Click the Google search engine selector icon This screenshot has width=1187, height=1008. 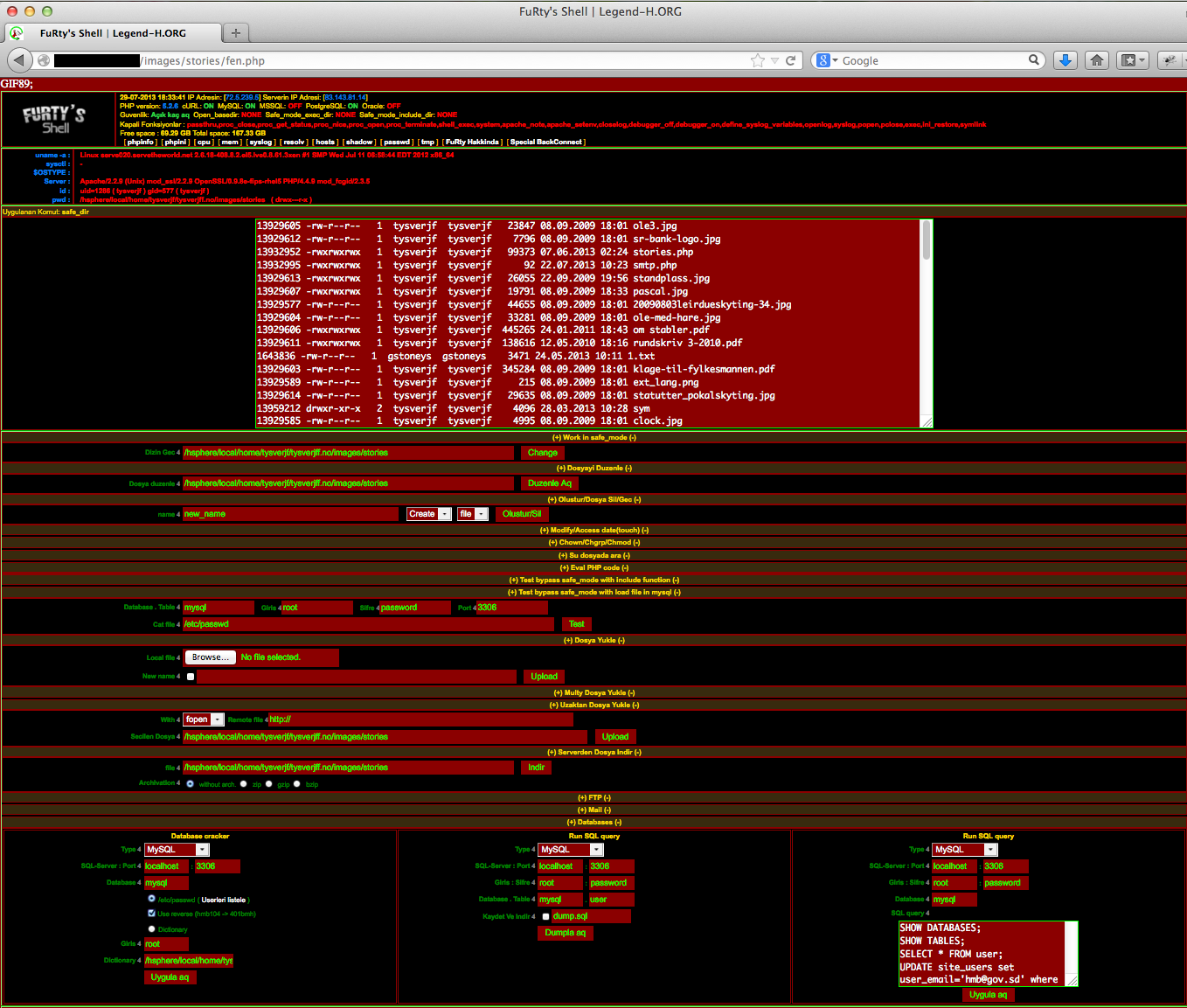tap(826, 60)
